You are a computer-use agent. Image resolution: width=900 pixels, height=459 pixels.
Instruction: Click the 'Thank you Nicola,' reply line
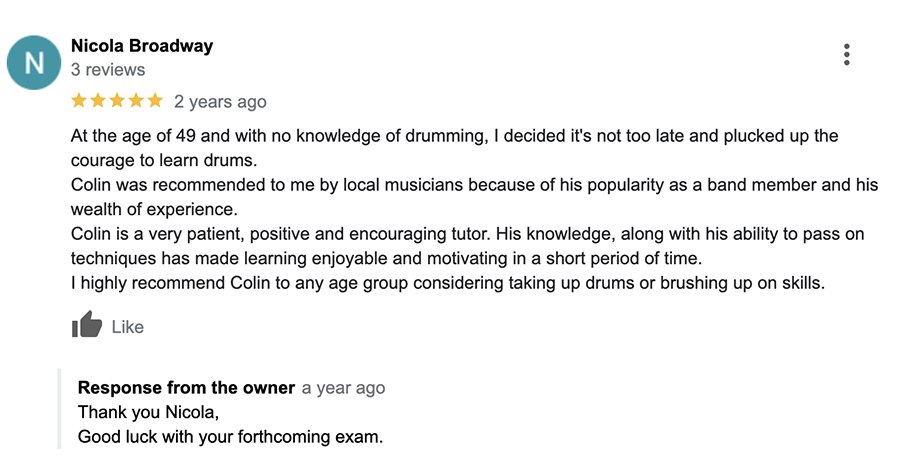point(149,413)
